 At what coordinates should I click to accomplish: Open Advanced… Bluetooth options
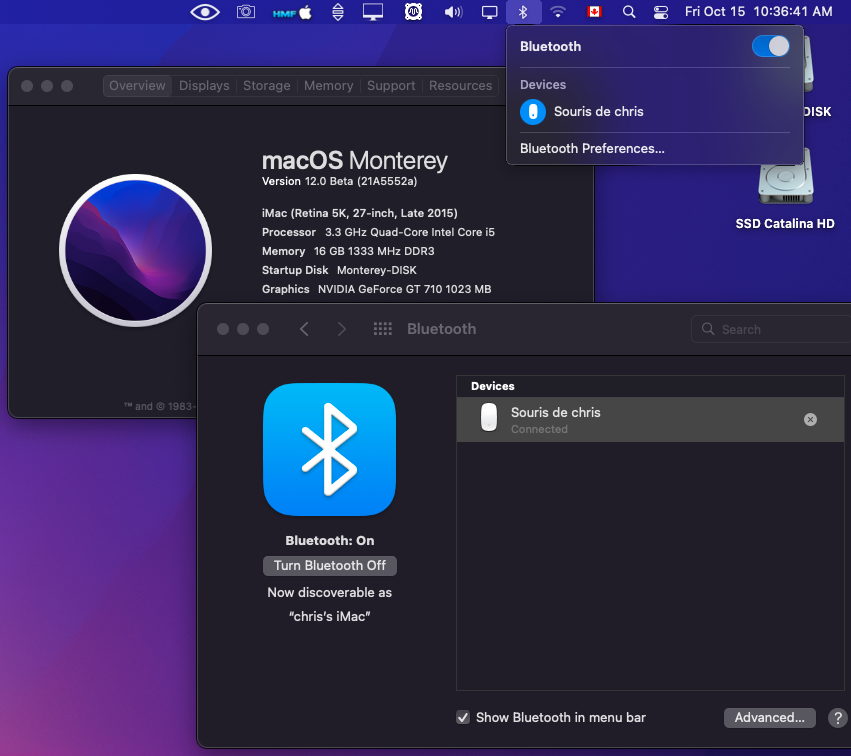click(770, 717)
